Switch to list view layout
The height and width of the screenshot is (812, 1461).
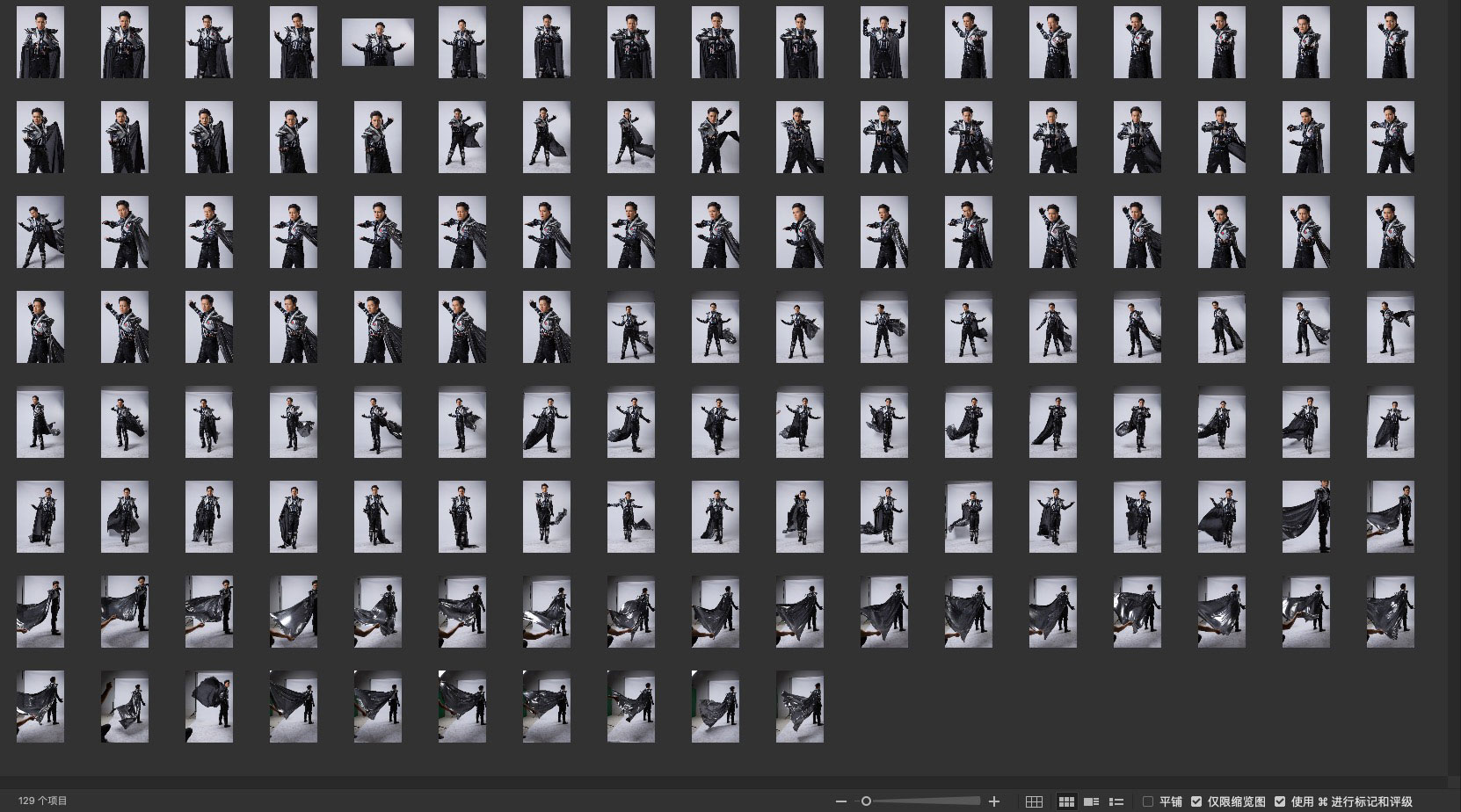[1116, 801]
